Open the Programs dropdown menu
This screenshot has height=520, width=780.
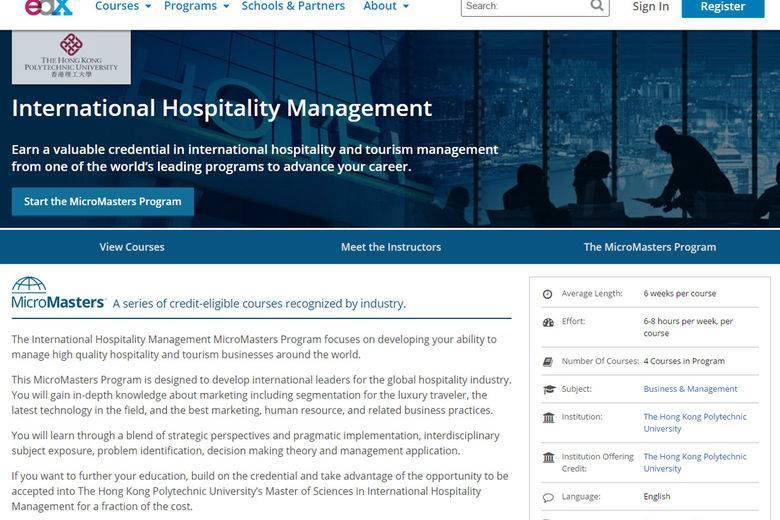click(x=196, y=6)
